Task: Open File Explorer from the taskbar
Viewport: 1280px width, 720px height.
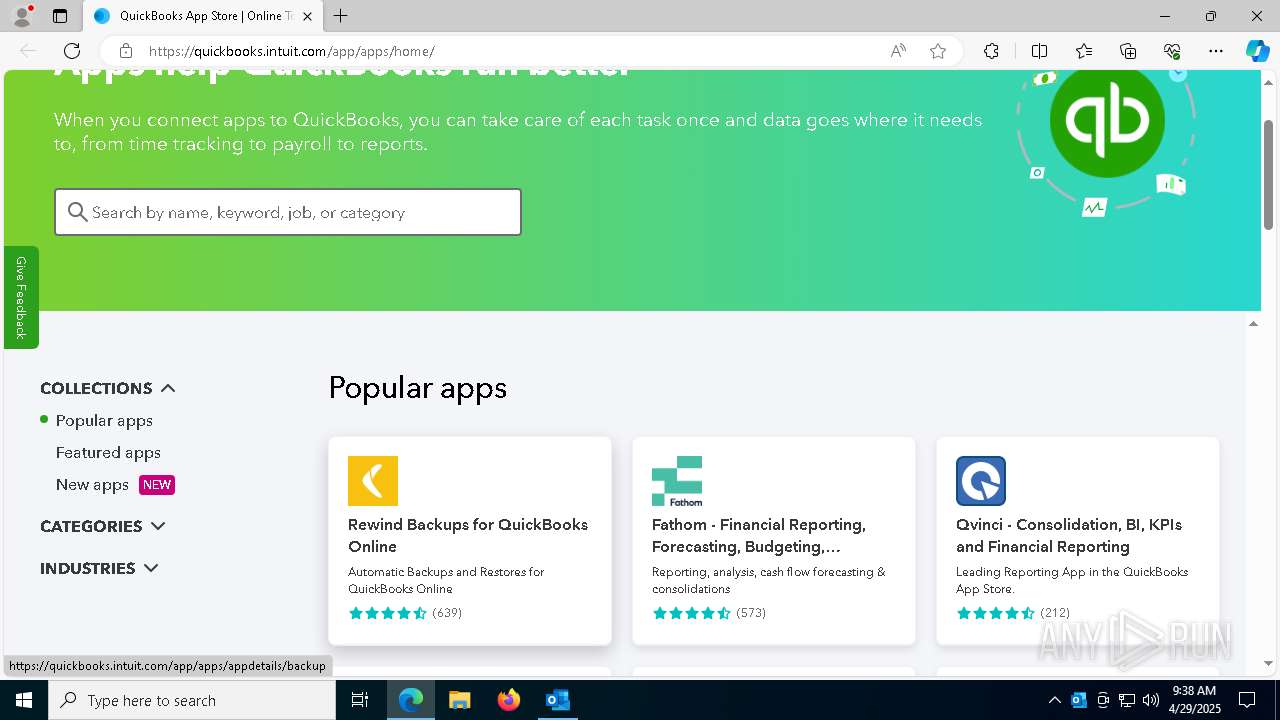Action: (459, 700)
